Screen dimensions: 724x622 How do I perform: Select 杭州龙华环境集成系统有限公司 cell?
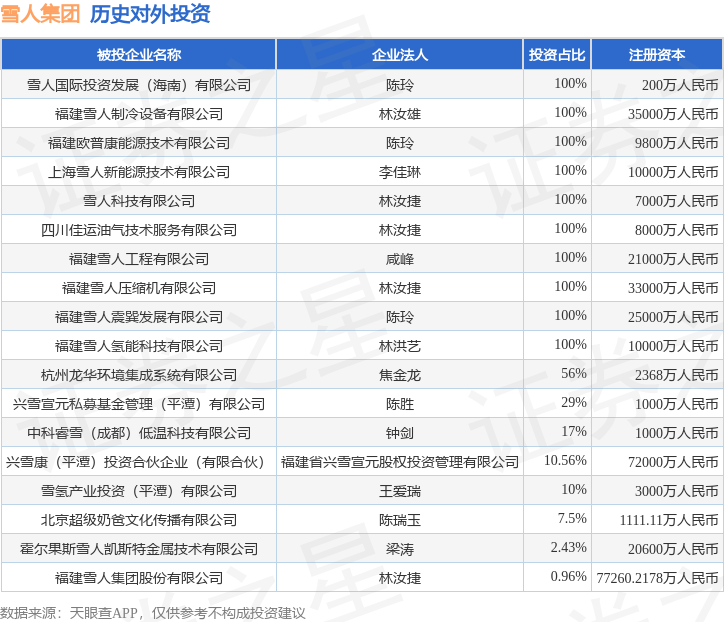[139, 375]
